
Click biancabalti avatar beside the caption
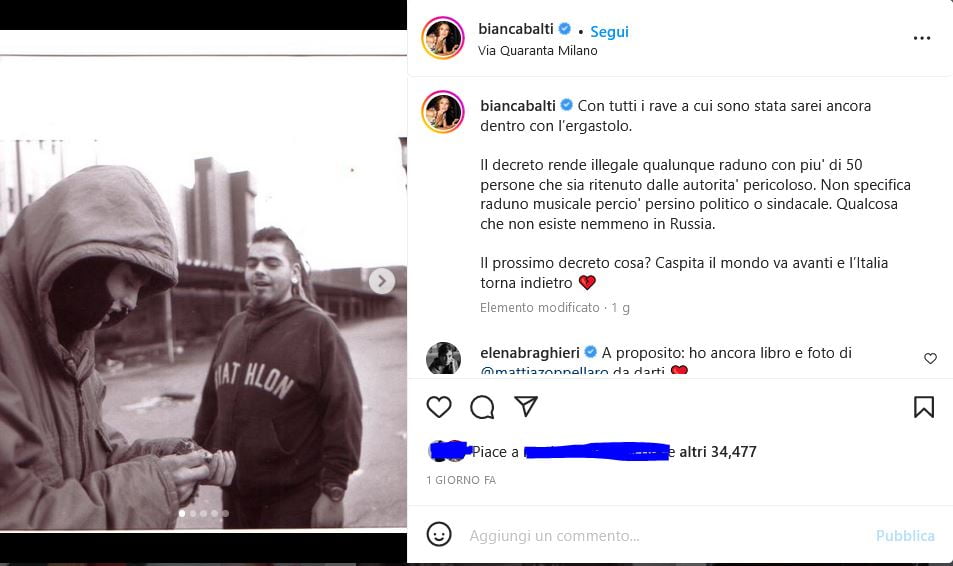pos(442,112)
